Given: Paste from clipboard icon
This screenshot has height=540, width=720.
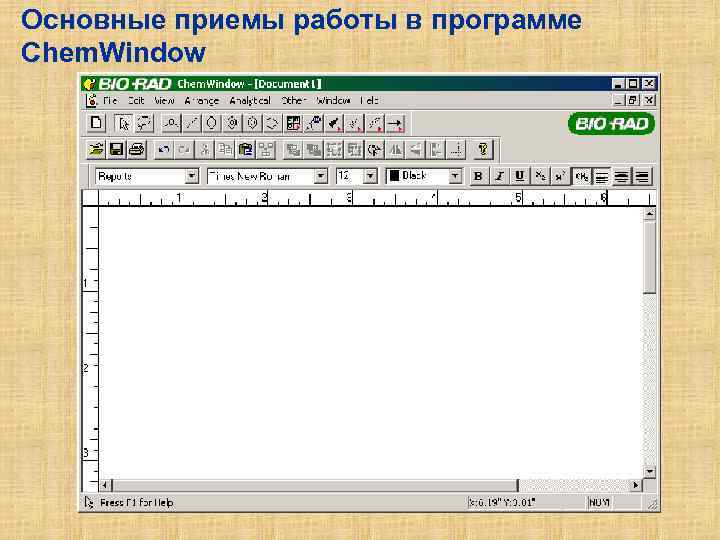Looking at the screenshot, I should click(x=246, y=150).
